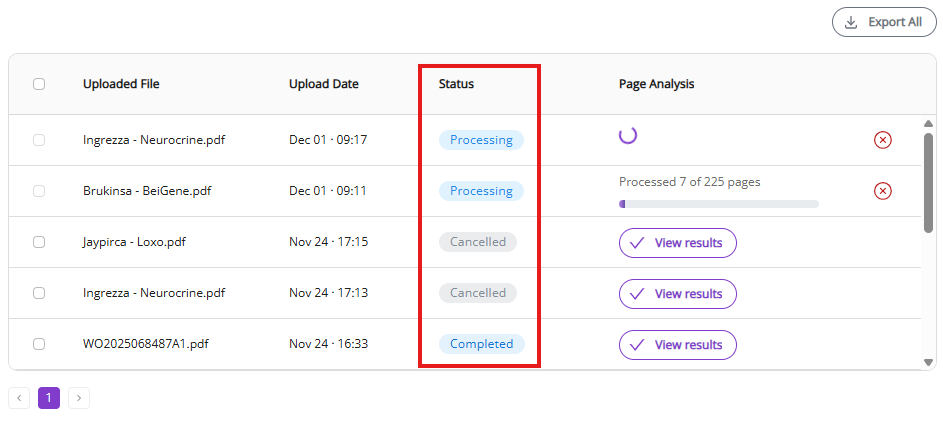Check the WO2025068487A1.pdf row checkbox

(39, 344)
